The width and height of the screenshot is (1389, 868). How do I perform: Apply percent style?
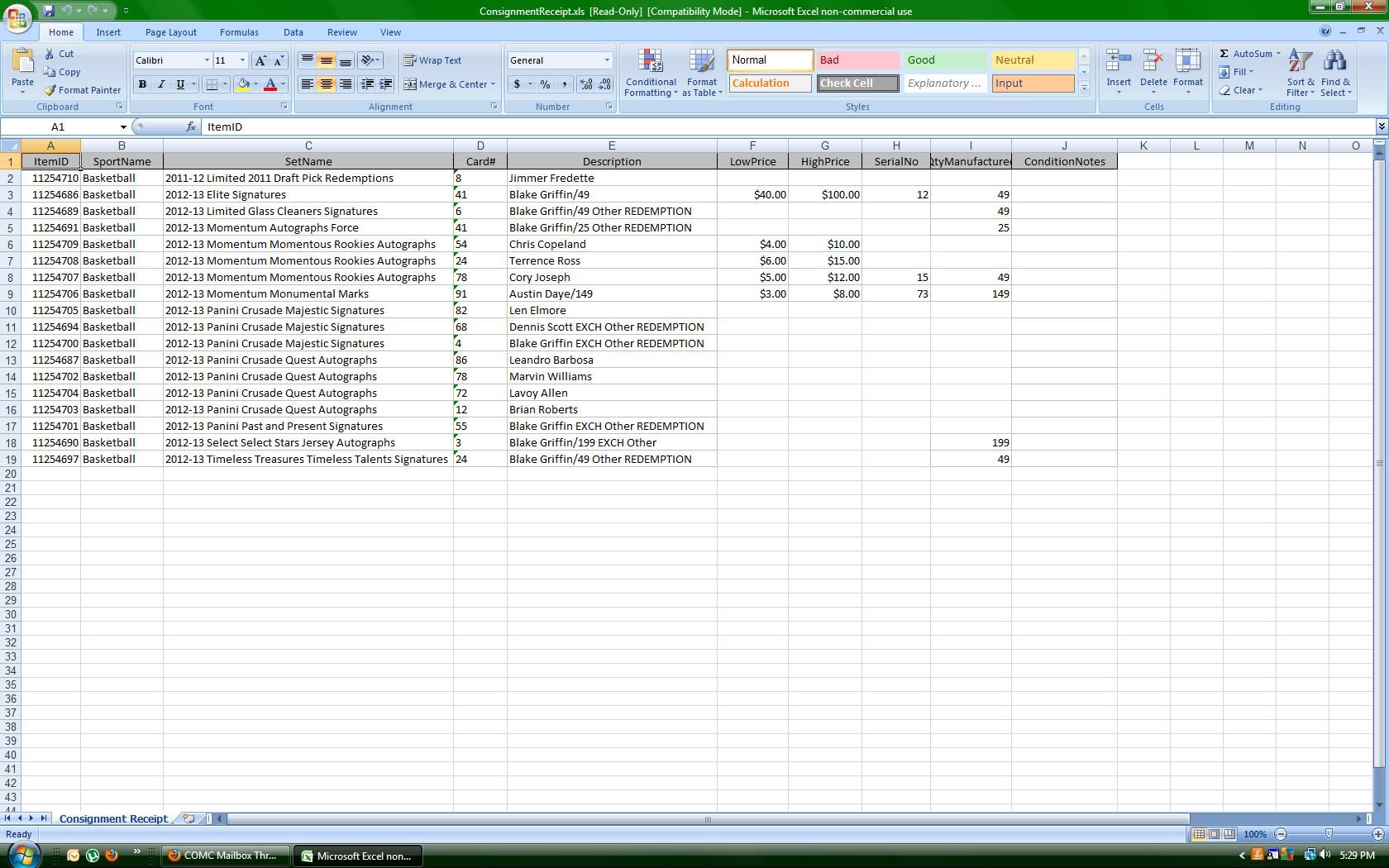click(x=545, y=84)
